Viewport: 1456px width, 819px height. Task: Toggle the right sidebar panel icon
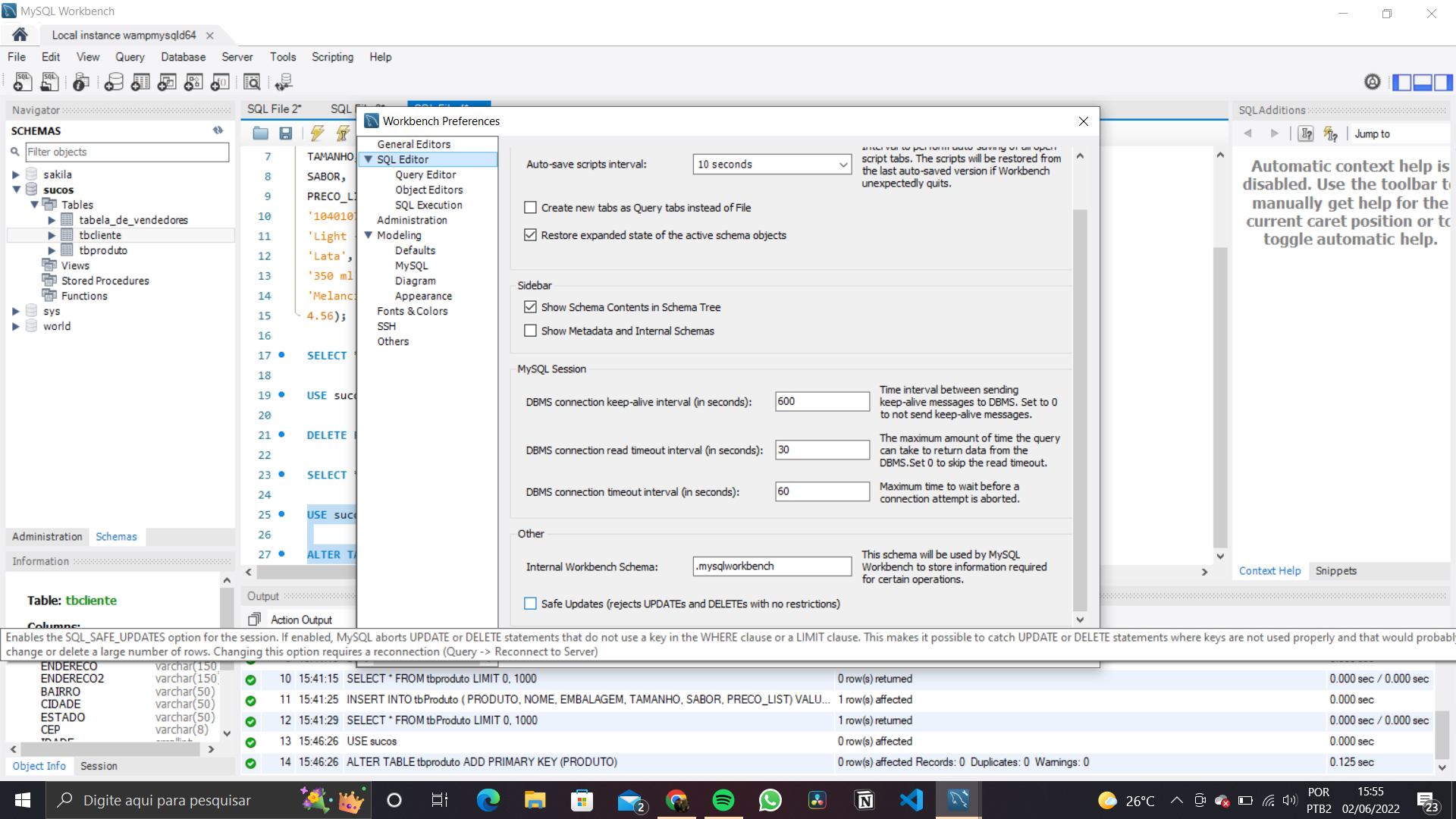point(1443,82)
